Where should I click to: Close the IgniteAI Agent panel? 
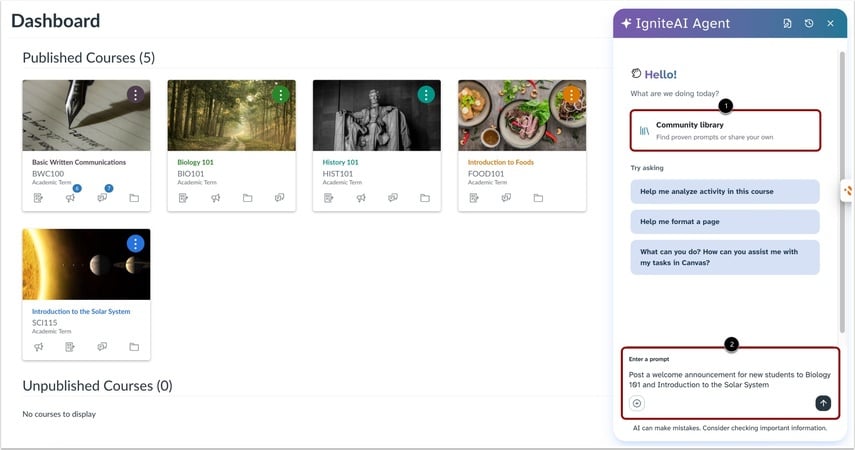[x=830, y=23]
